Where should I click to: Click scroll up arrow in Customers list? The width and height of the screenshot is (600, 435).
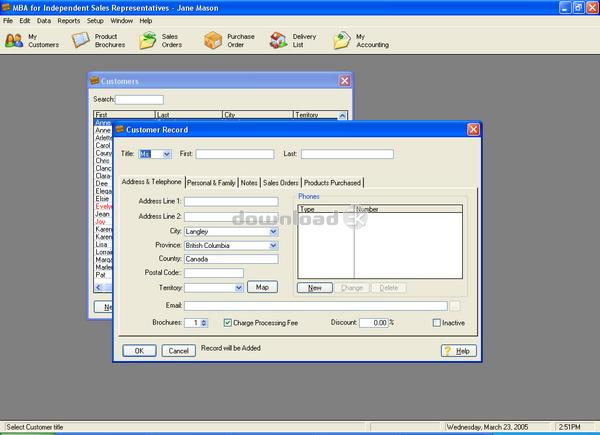tap(342, 115)
